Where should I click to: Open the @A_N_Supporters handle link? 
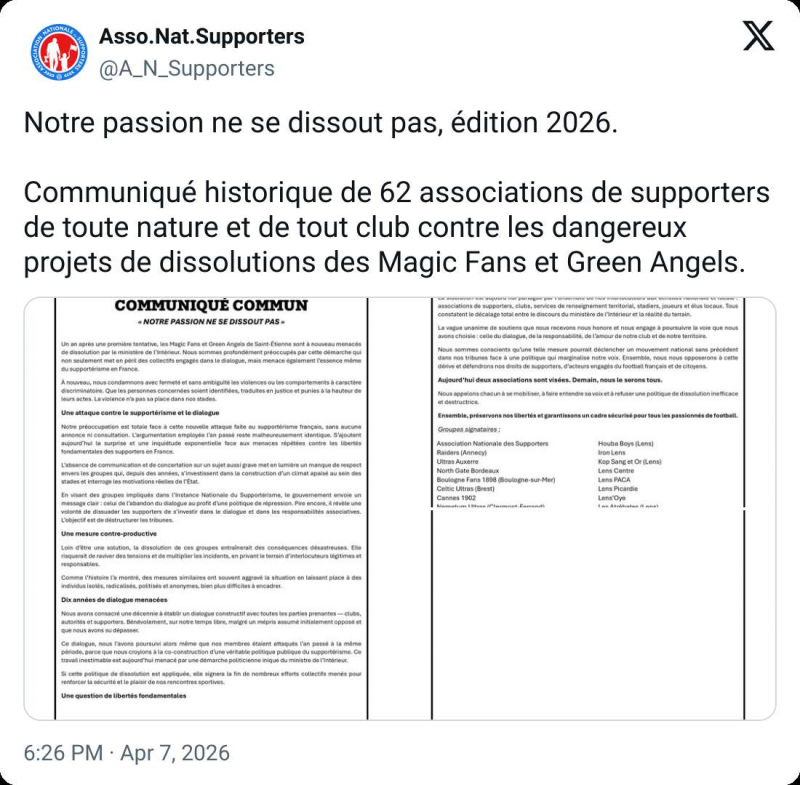click(186, 68)
